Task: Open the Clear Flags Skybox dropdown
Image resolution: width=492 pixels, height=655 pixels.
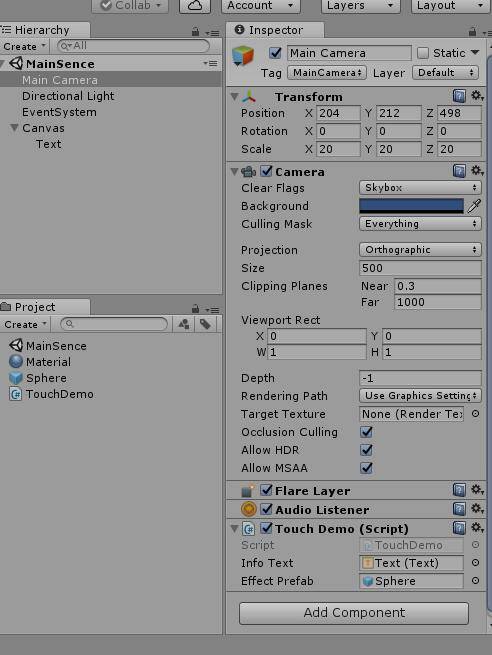Action: tap(420, 188)
